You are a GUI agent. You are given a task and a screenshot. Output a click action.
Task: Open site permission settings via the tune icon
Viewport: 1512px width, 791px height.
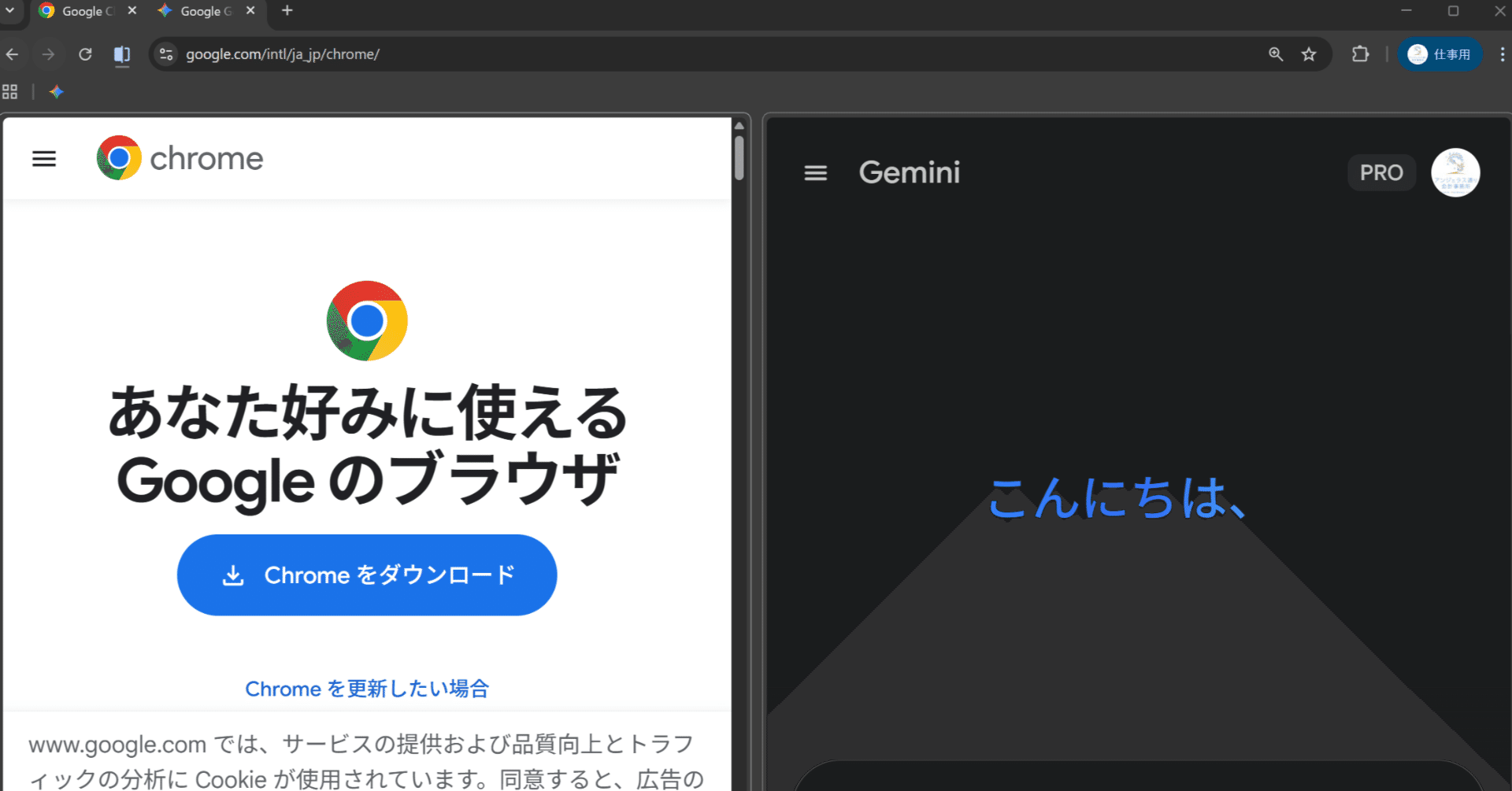point(165,54)
